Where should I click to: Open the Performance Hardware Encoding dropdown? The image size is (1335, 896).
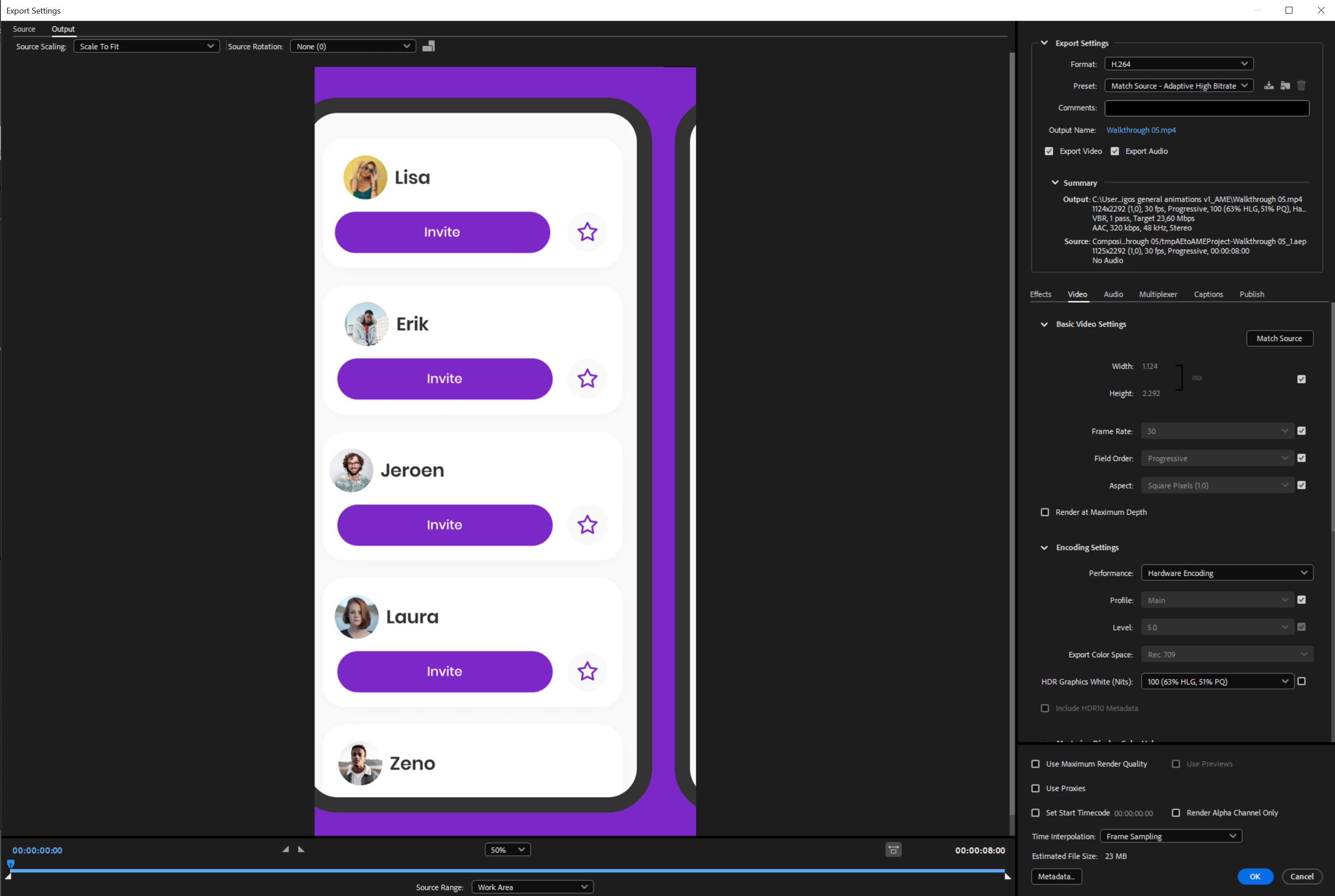pyautogui.click(x=1226, y=573)
